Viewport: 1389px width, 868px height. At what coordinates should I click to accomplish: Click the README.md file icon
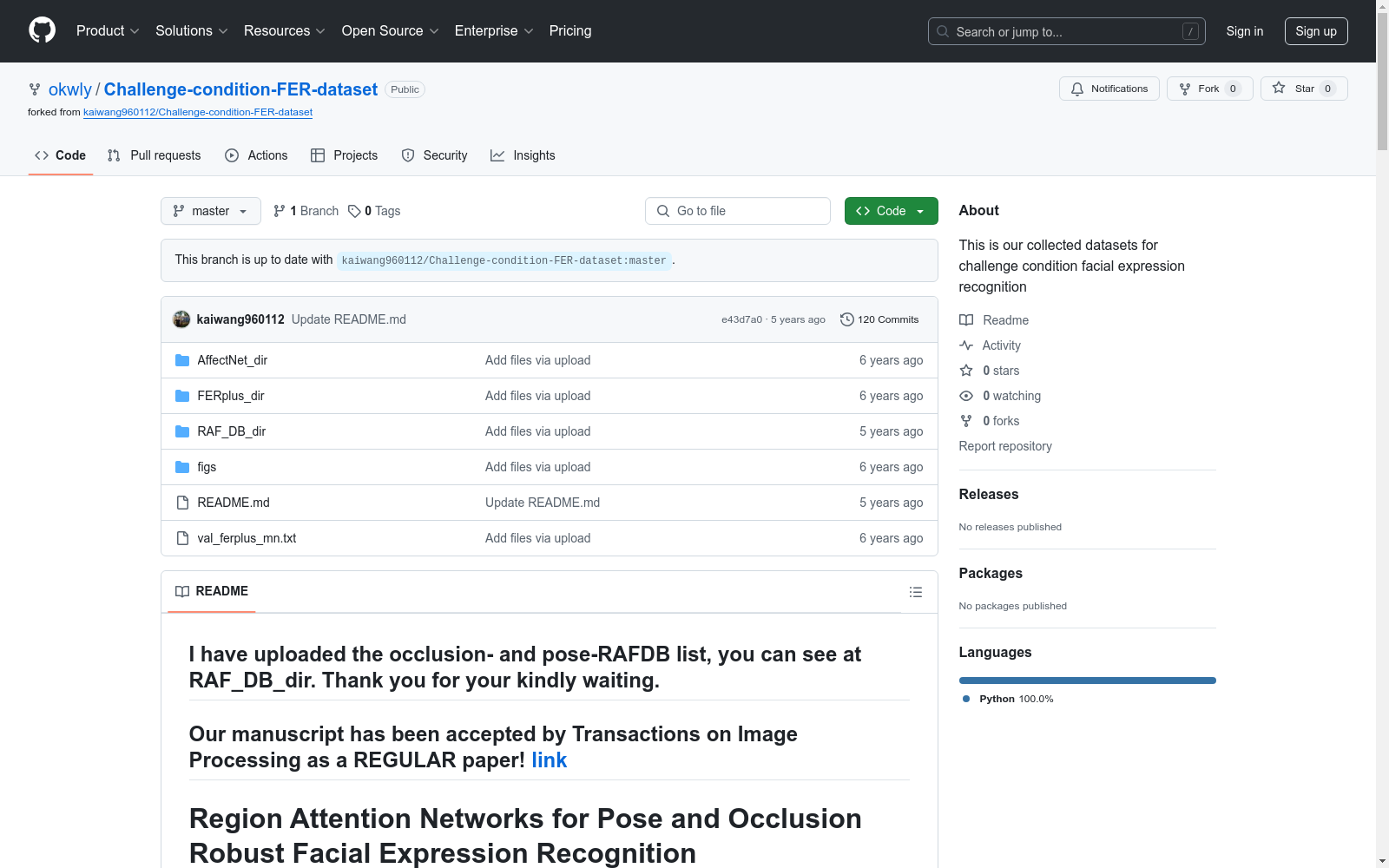click(x=182, y=503)
